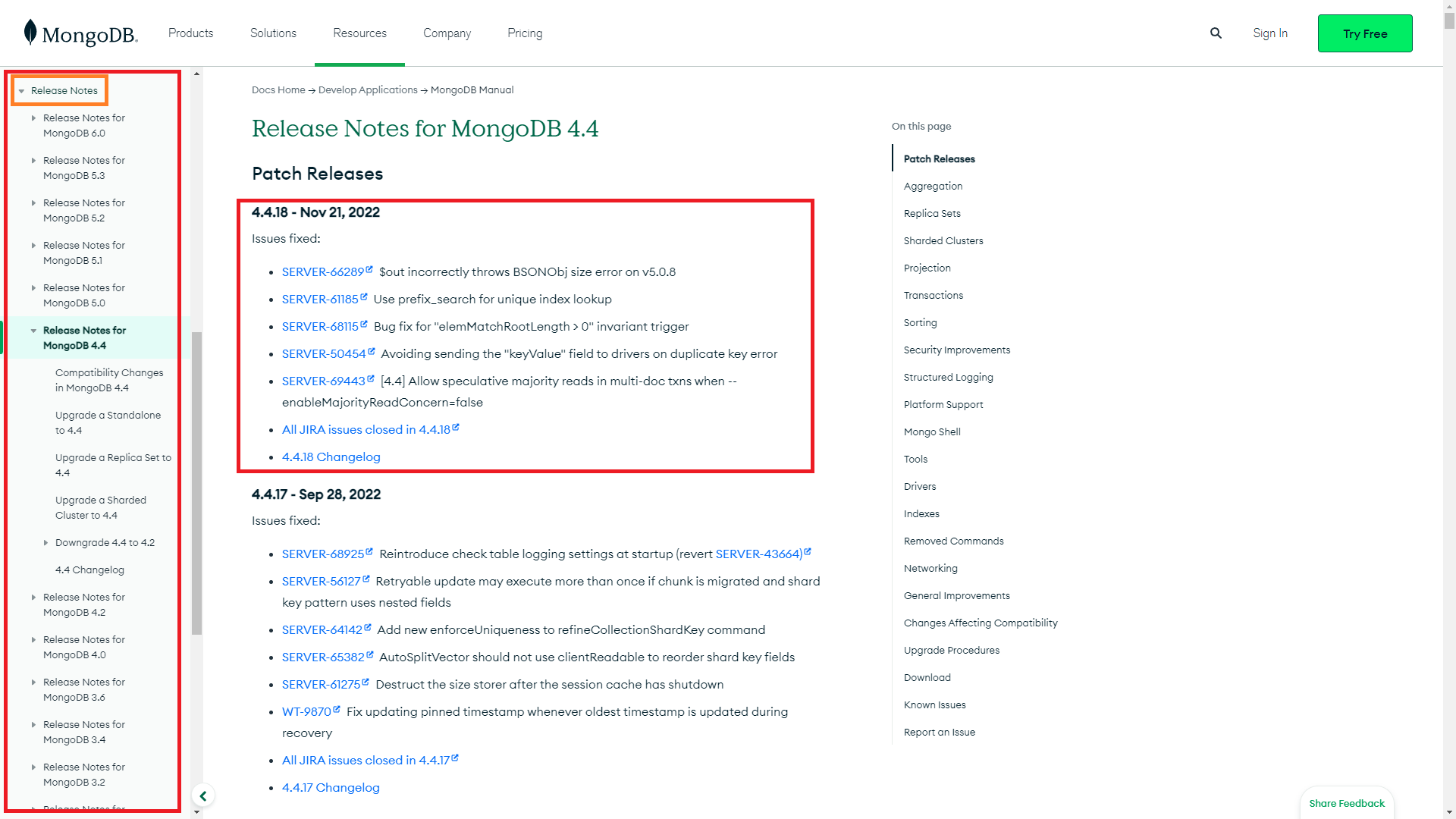
Task: Collapse Release Notes for MongoDB 4.4
Action: point(33,331)
